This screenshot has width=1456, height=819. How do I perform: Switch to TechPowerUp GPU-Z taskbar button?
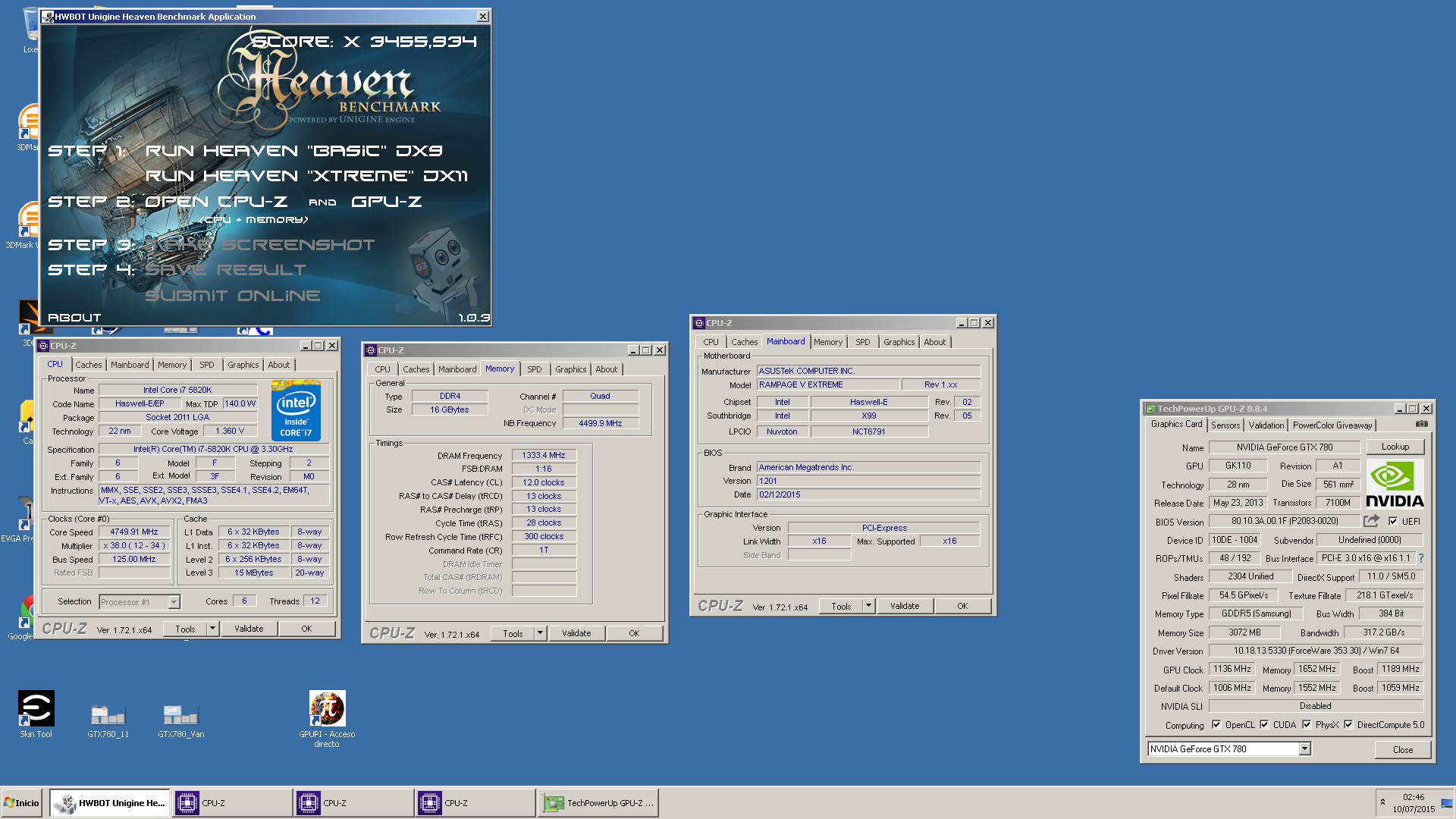tap(598, 802)
